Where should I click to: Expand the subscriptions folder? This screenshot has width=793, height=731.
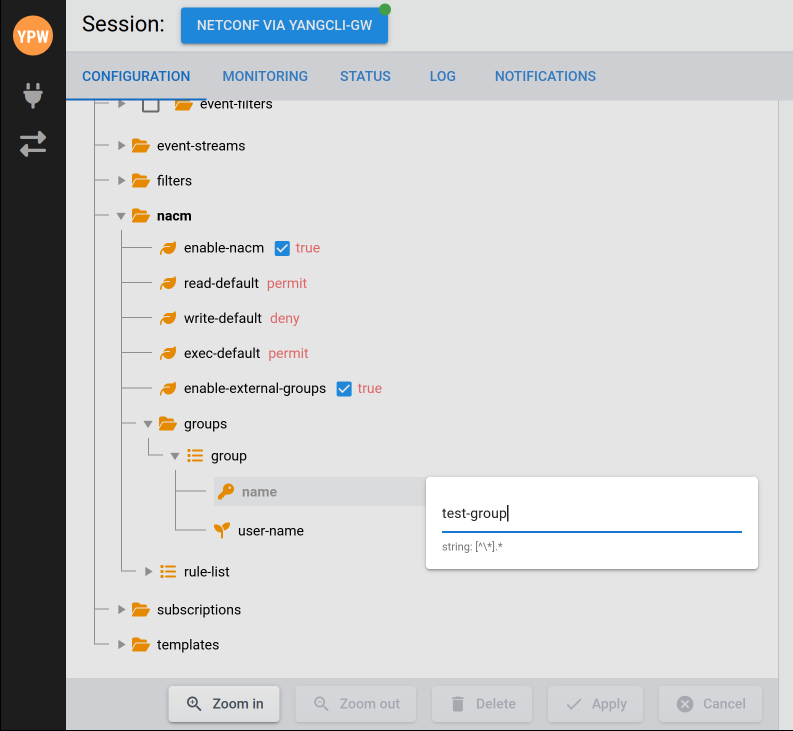coord(121,610)
